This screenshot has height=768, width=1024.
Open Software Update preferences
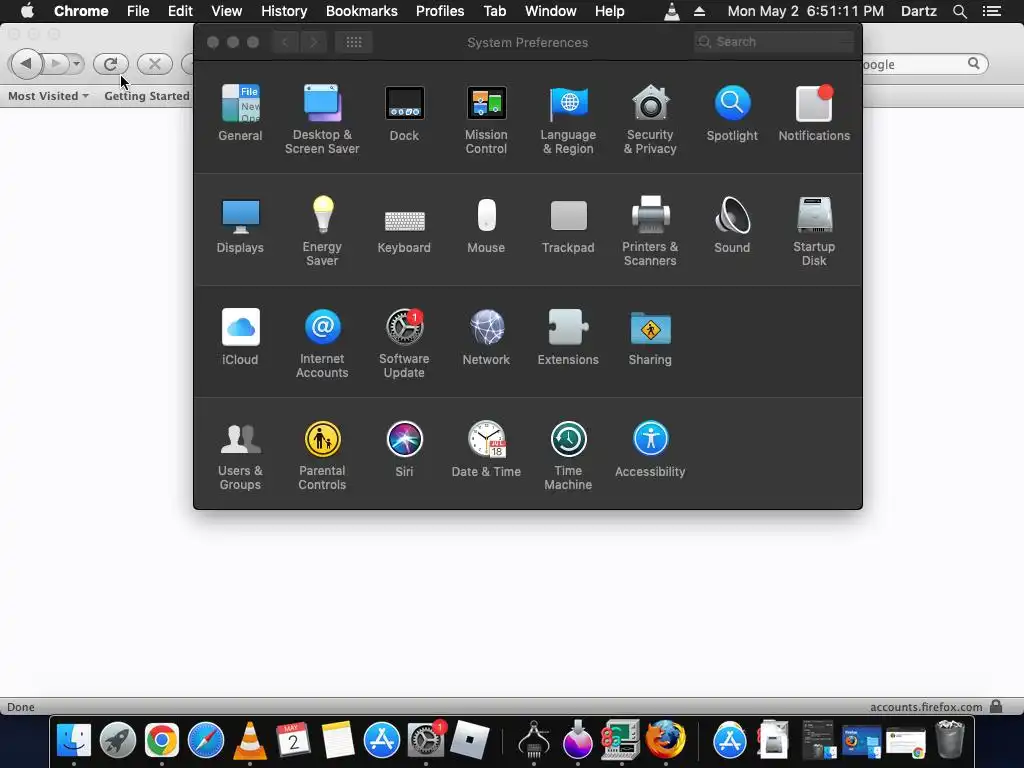[x=404, y=344]
